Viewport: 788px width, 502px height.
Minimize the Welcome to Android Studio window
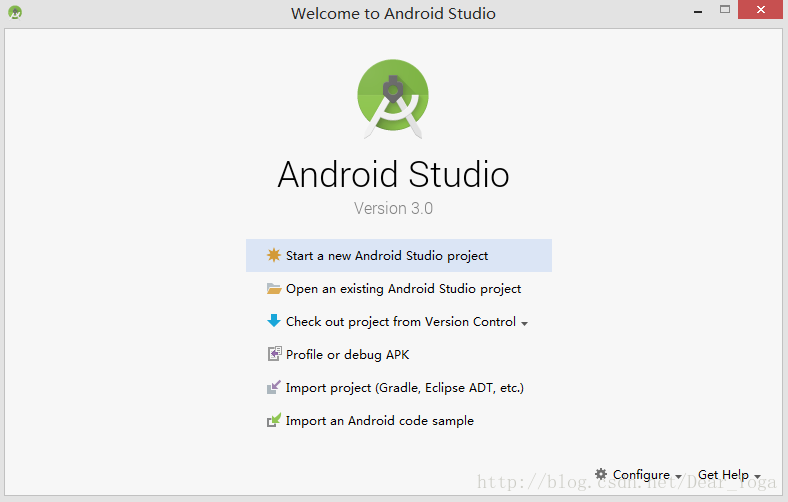(x=698, y=10)
